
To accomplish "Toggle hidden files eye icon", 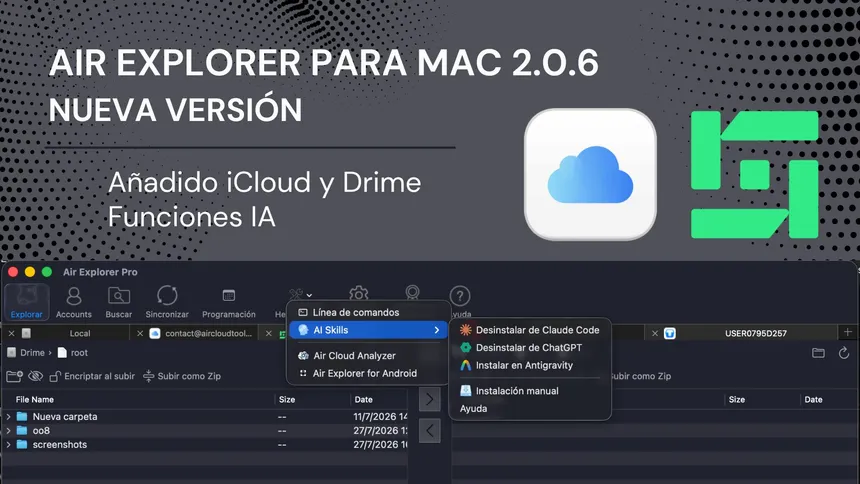I will point(36,376).
